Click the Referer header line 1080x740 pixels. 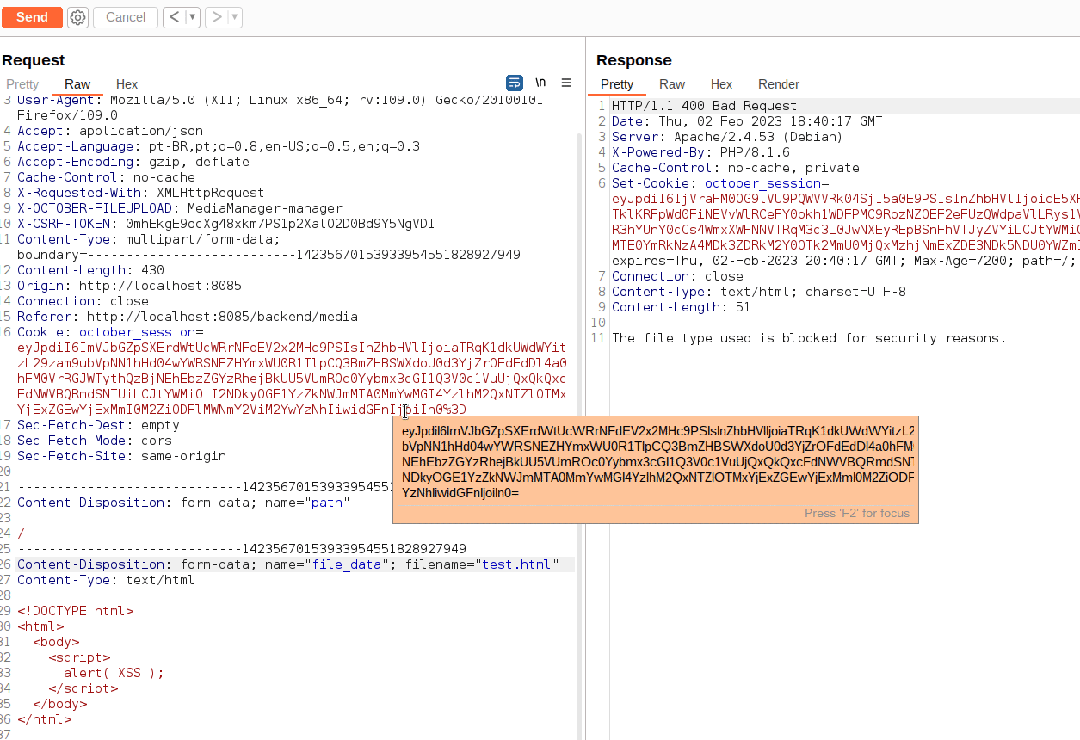187,316
